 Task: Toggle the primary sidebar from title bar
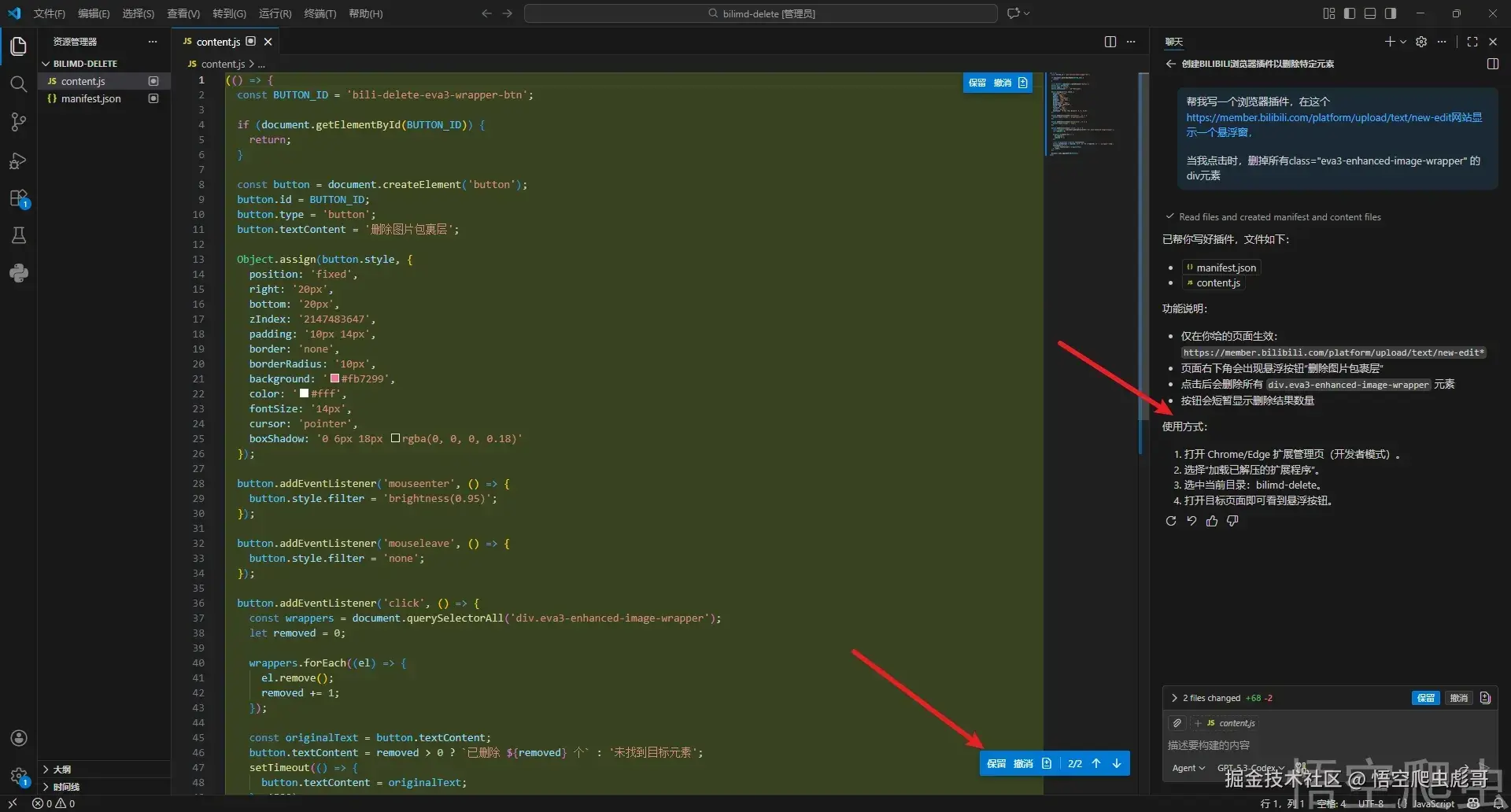pos(1350,13)
